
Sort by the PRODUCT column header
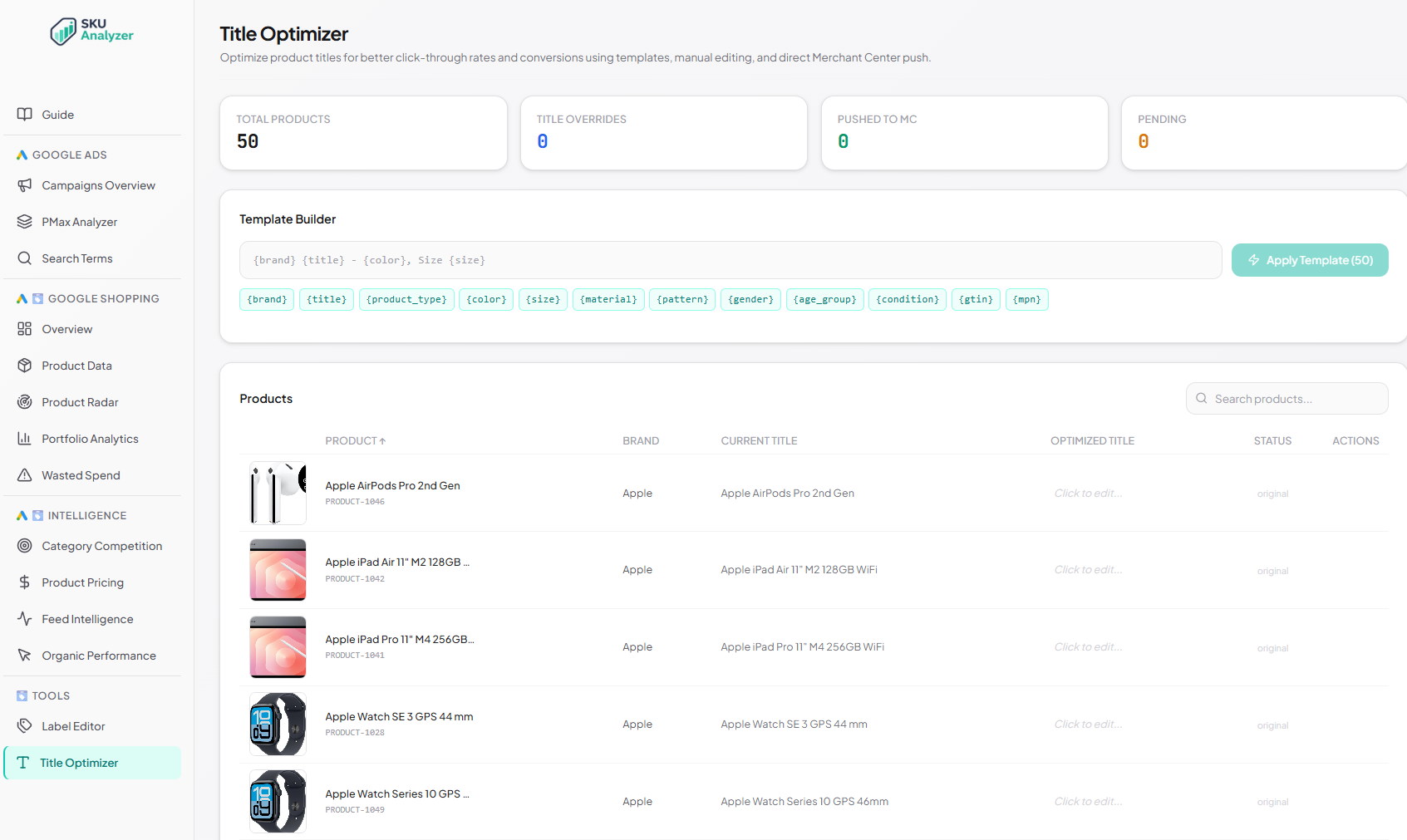pos(355,441)
